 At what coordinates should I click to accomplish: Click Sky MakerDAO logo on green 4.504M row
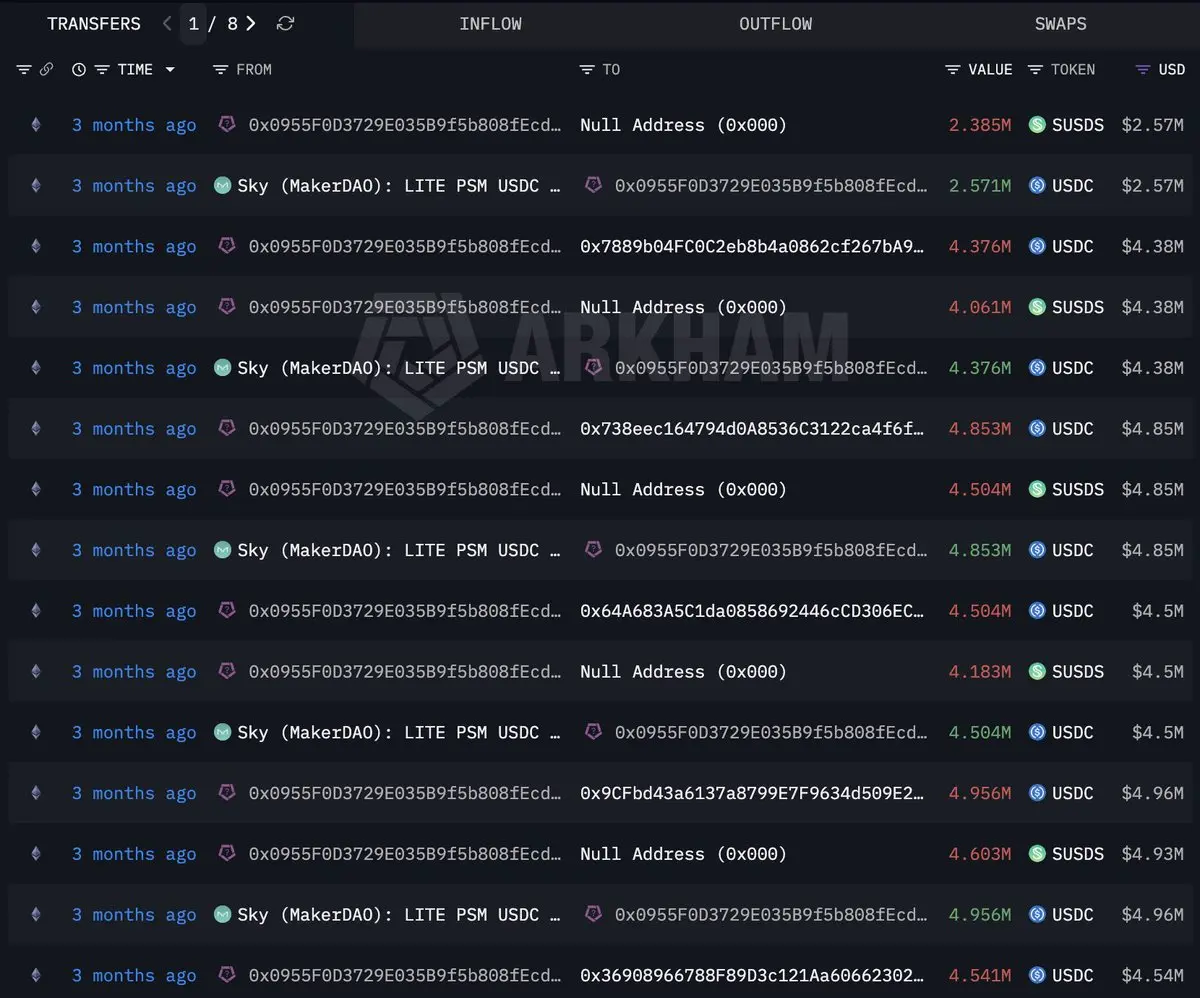pos(222,732)
